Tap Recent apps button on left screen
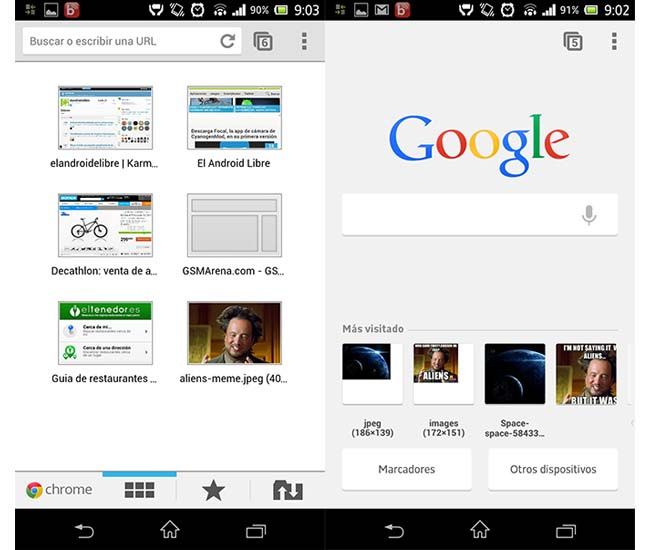 click(256, 531)
